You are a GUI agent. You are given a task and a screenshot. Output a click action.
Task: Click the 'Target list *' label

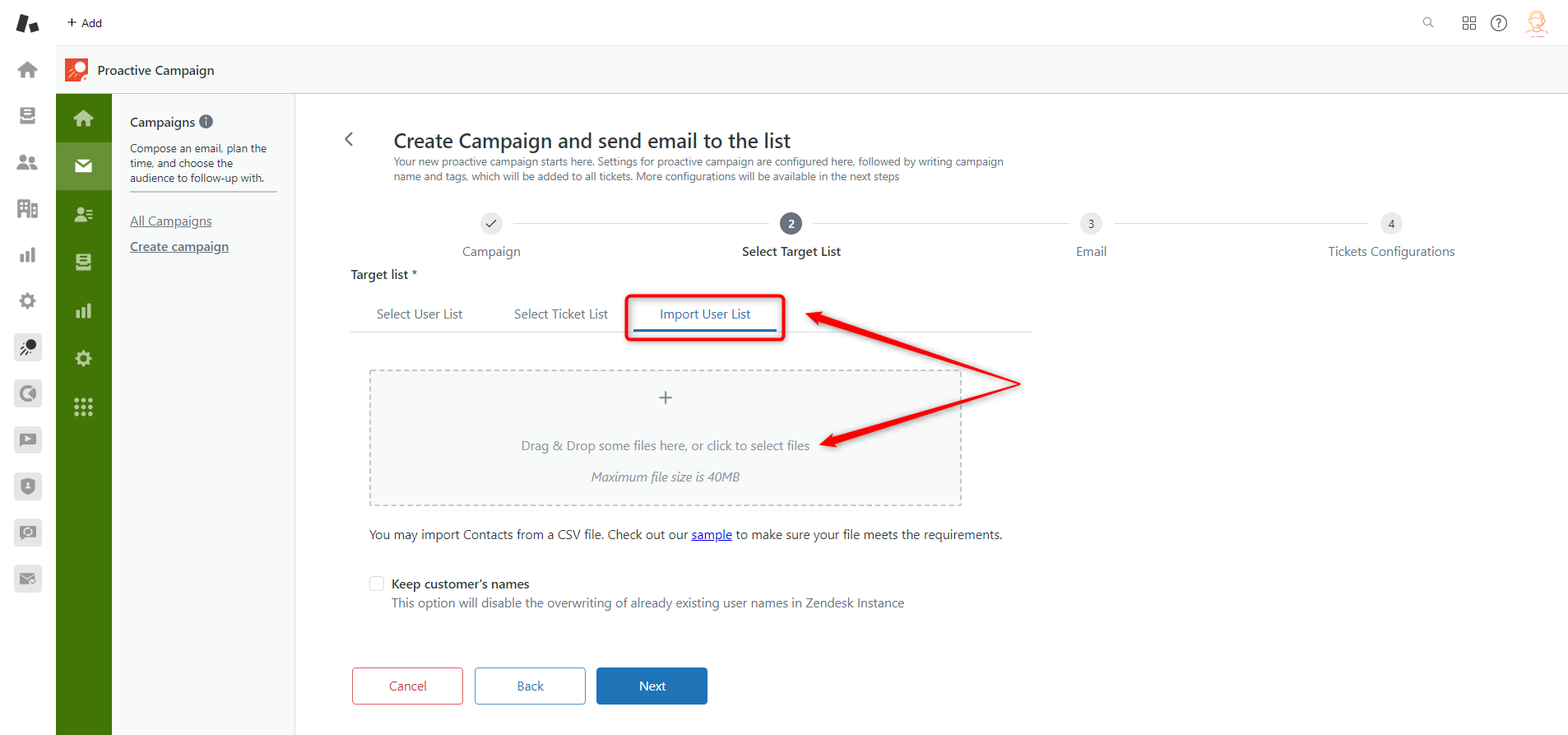383,275
